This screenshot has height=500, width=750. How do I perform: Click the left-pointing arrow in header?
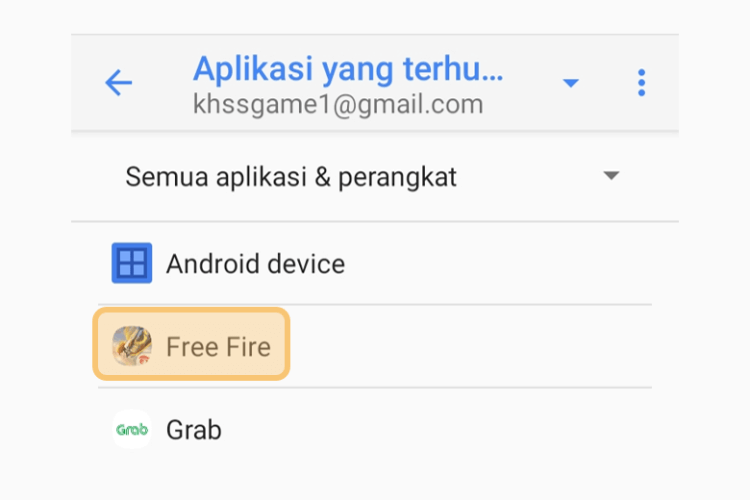click(x=119, y=83)
